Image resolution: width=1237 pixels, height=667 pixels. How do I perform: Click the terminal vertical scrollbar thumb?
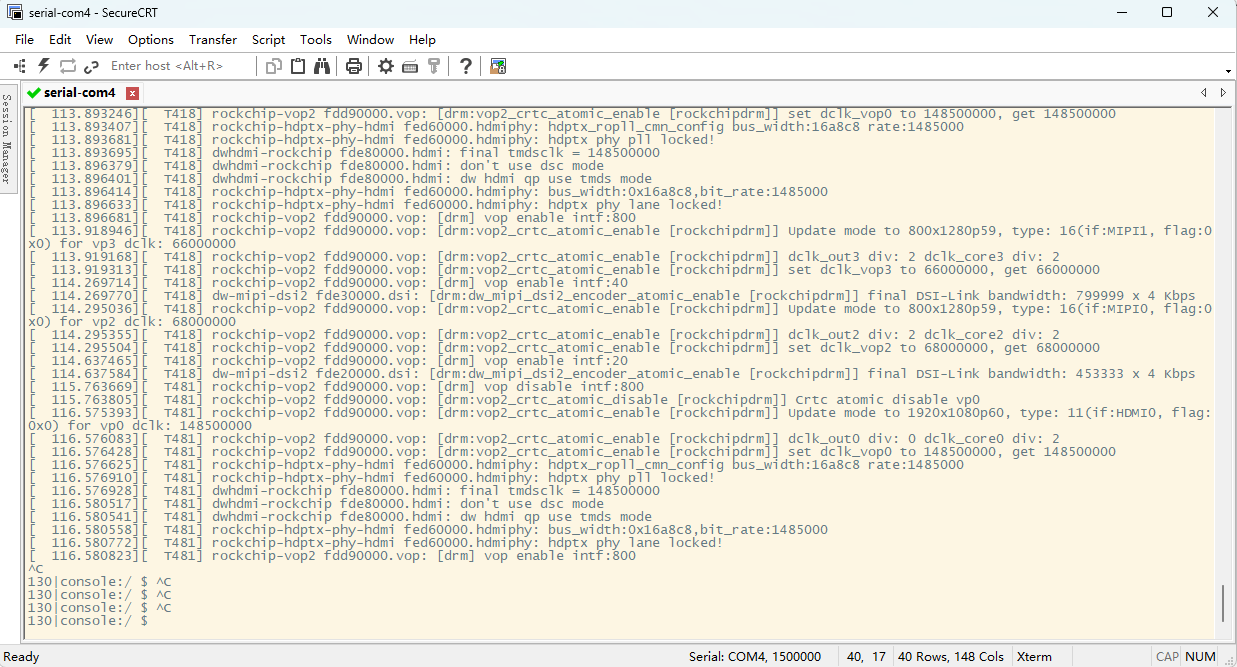(1223, 604)
